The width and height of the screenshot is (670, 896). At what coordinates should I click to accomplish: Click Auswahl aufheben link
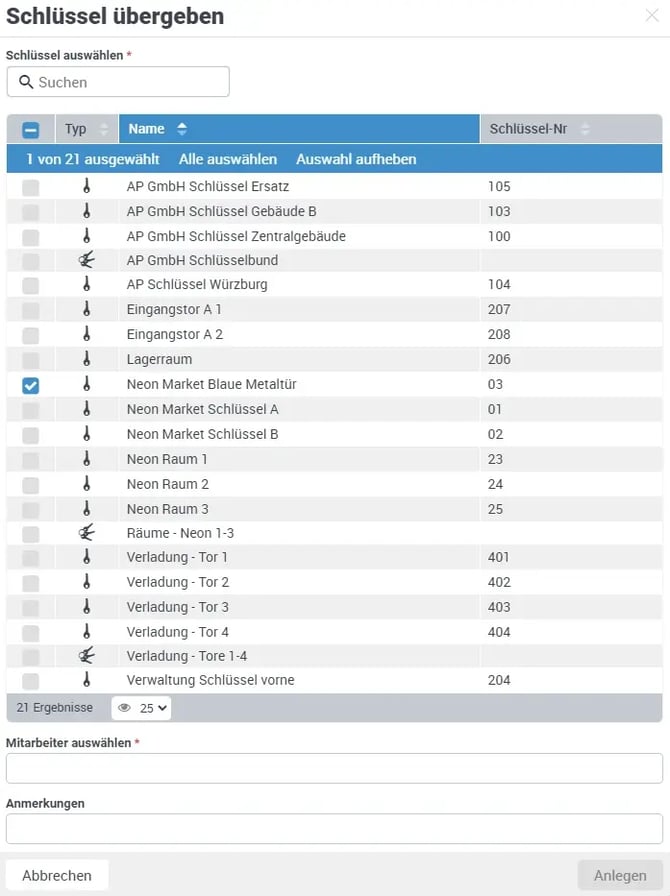pos(356,159)
